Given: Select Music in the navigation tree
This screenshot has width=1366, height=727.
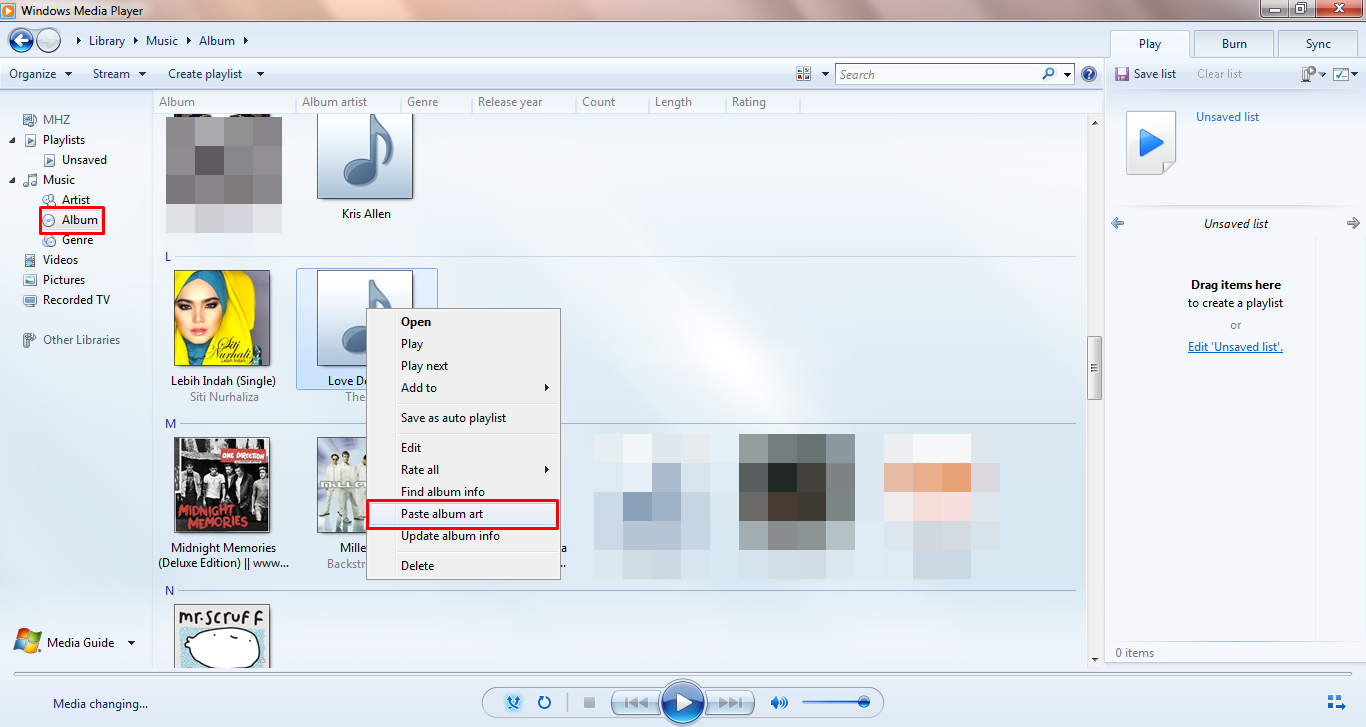Looking at the screenshot, I should click(59, 180).
